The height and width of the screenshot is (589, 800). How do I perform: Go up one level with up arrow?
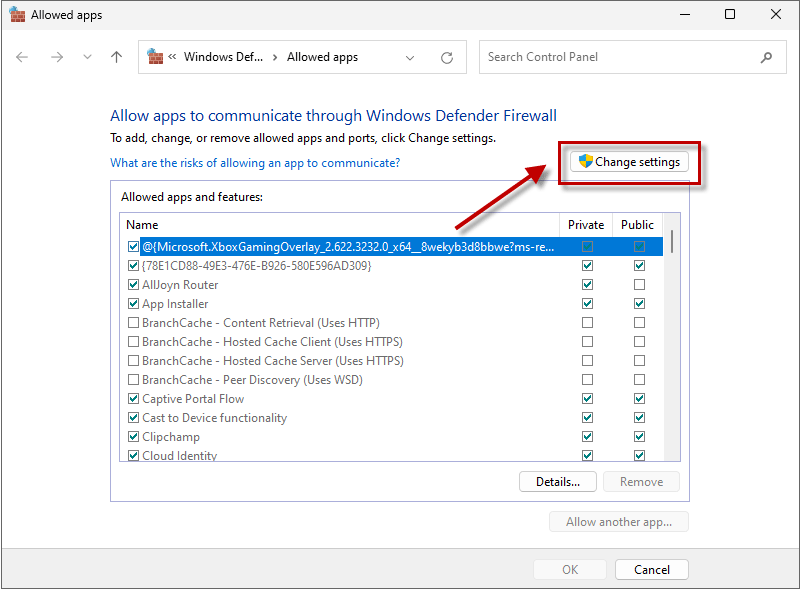116,57
